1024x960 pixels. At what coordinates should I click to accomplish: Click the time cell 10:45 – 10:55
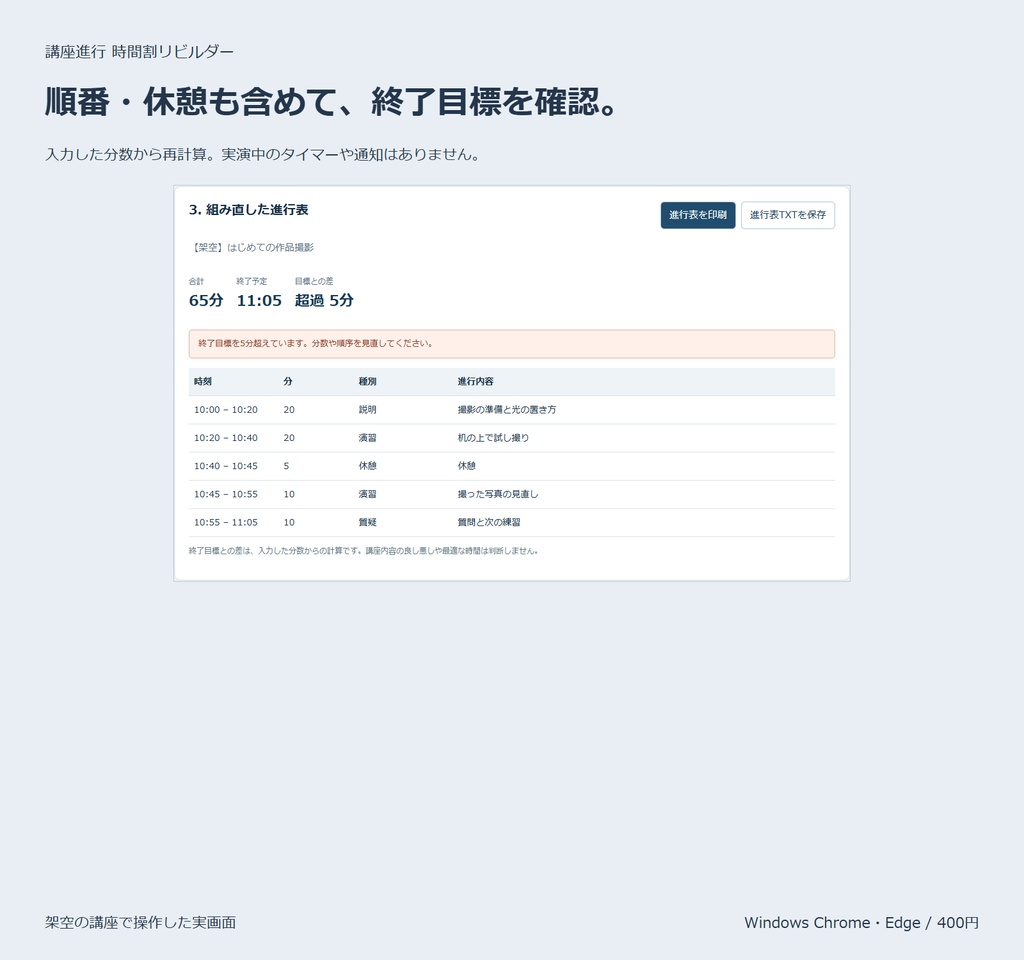(226, 494)
